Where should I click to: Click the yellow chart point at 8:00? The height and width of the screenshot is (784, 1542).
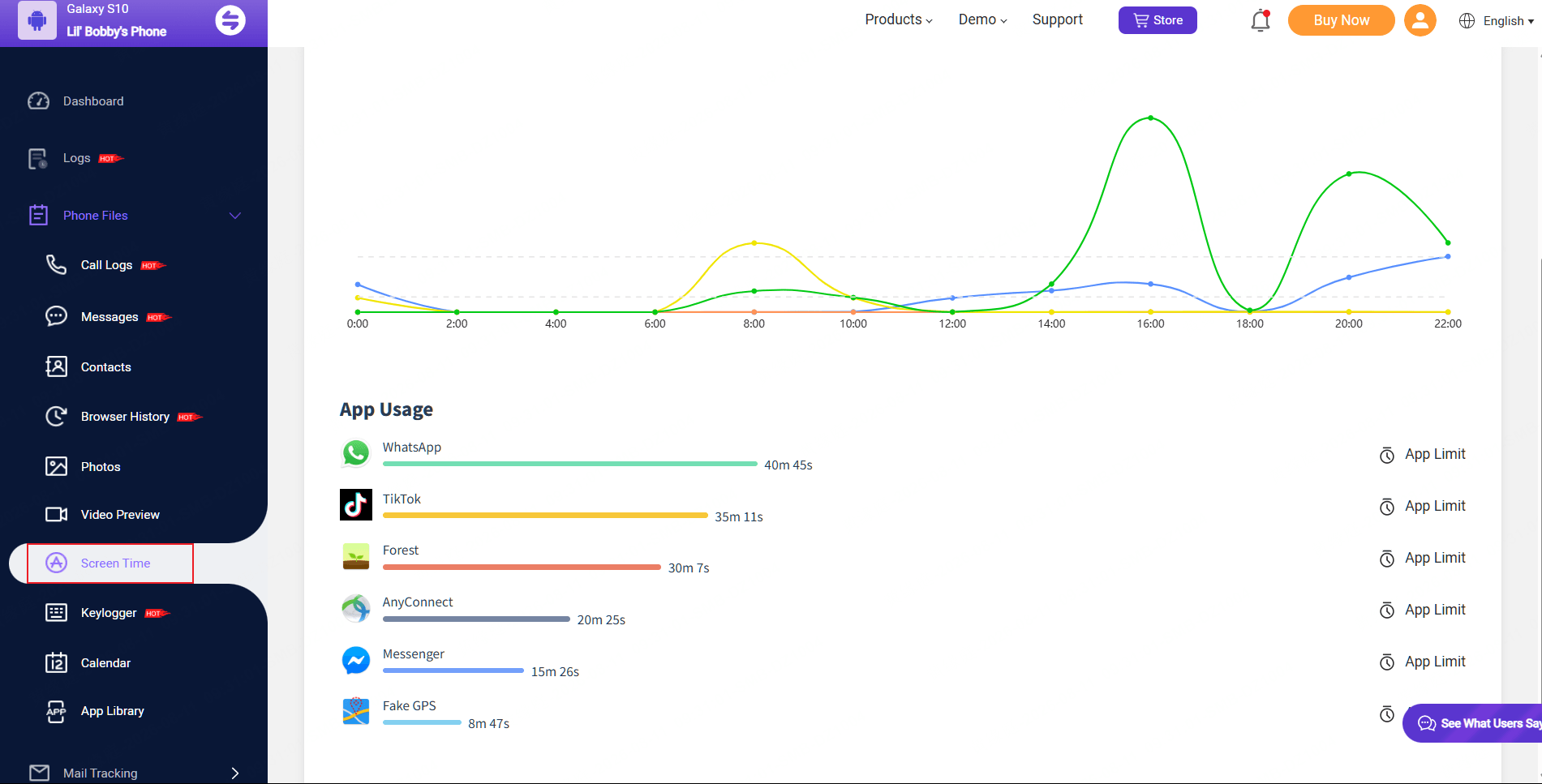[x=754, y=243]
